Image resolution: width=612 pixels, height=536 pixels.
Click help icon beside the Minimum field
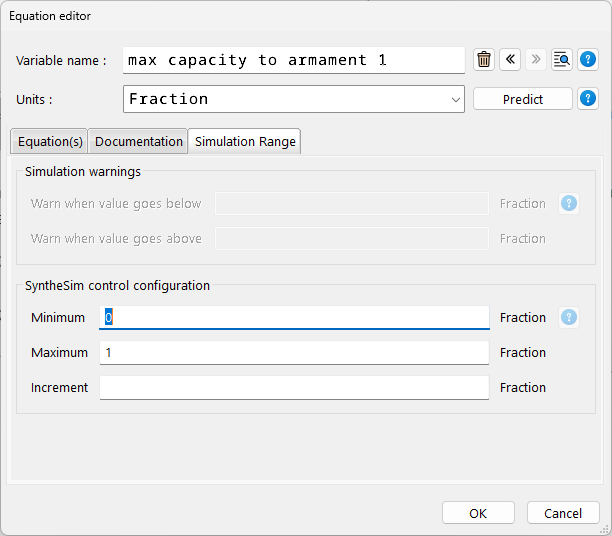point(569,318)
